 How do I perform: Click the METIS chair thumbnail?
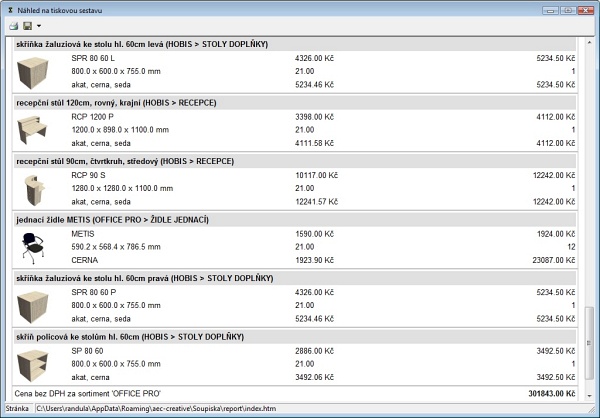click(x=33, y=248)
